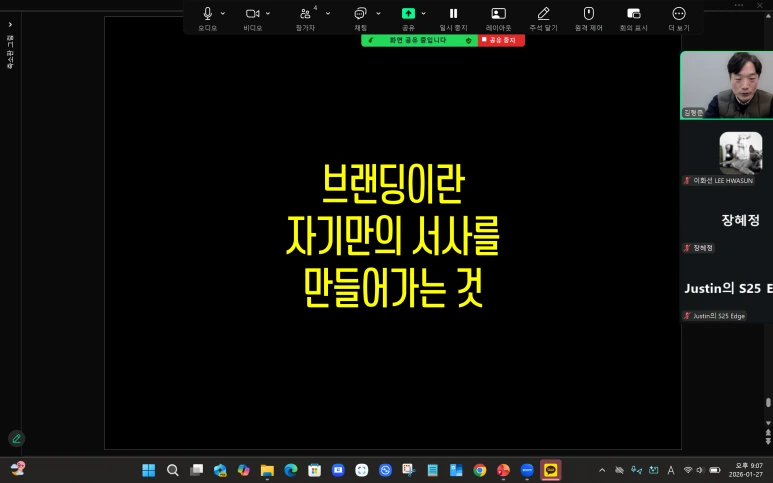The image size is (773, 483).
Task: Click the show meeting (회의 표시) icon
Action: pos(633,13)
